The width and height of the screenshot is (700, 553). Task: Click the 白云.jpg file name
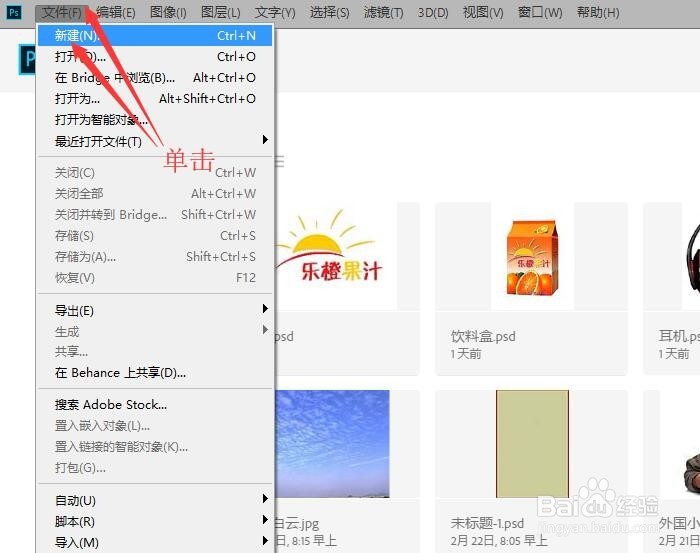296,523
